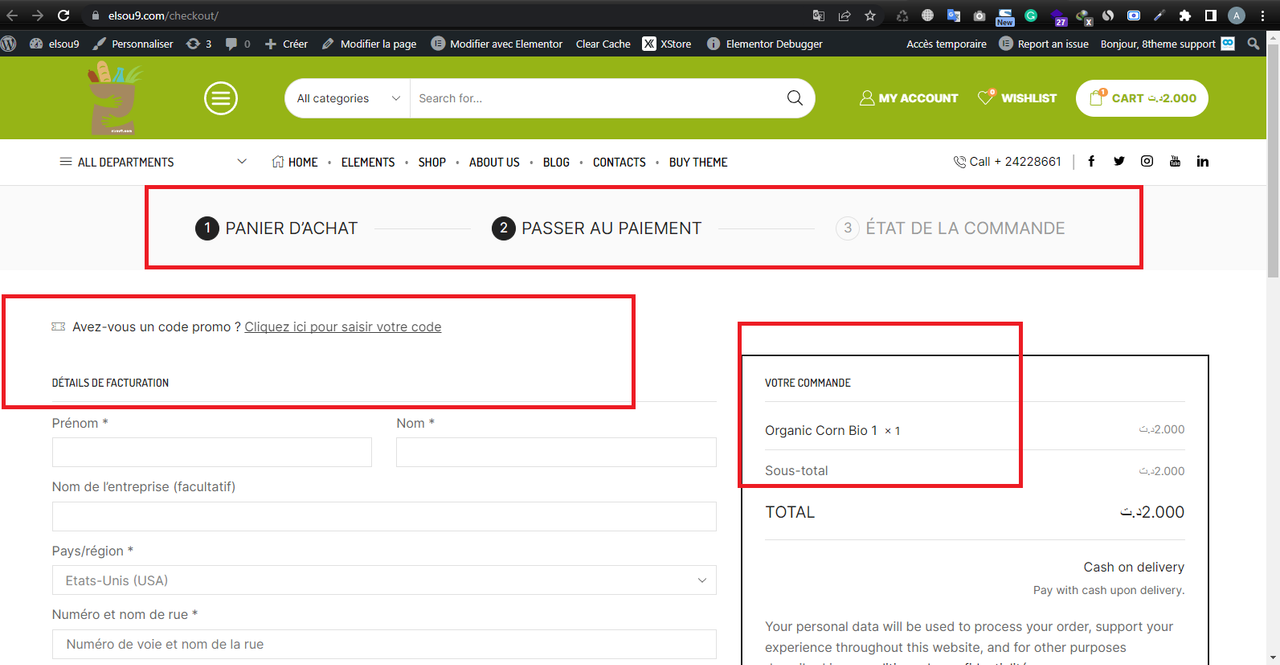Click Personnaliser in the admin bar
This screenshot has width=1280, height=665.
click(133, 44)
